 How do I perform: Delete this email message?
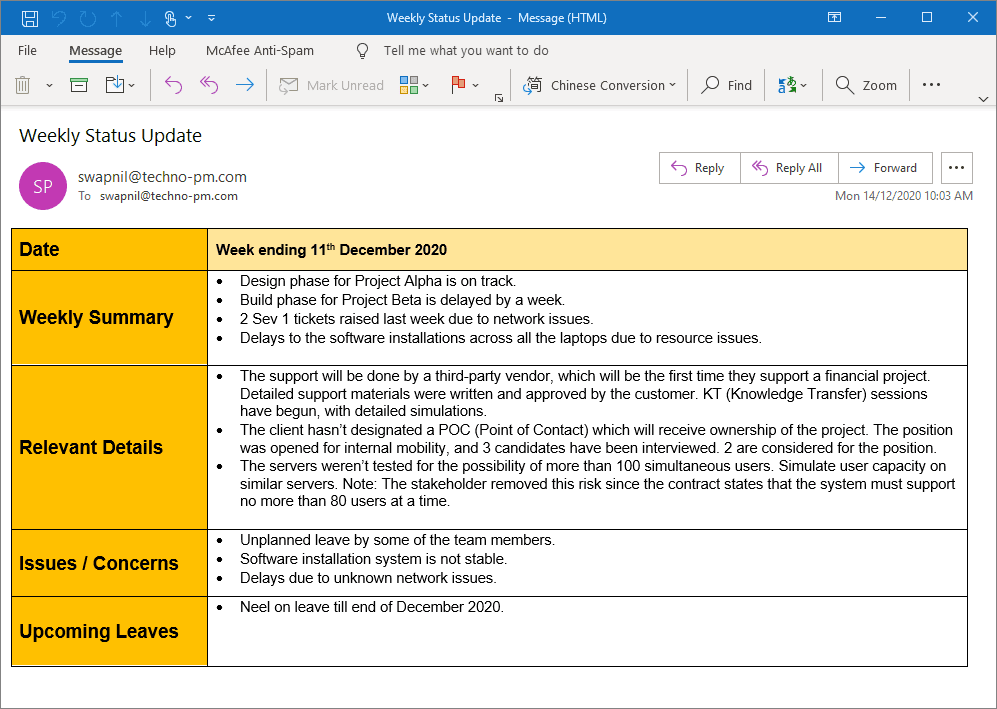tap(21, 85)
